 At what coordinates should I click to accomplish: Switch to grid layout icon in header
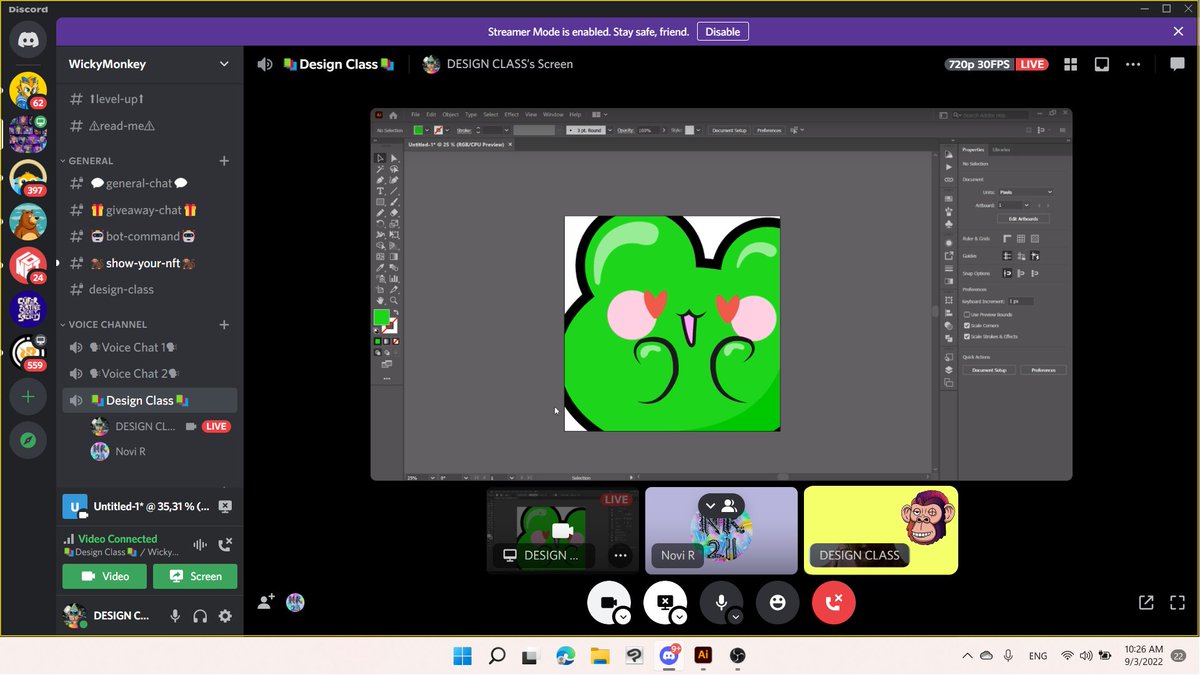pos(1070,64)
